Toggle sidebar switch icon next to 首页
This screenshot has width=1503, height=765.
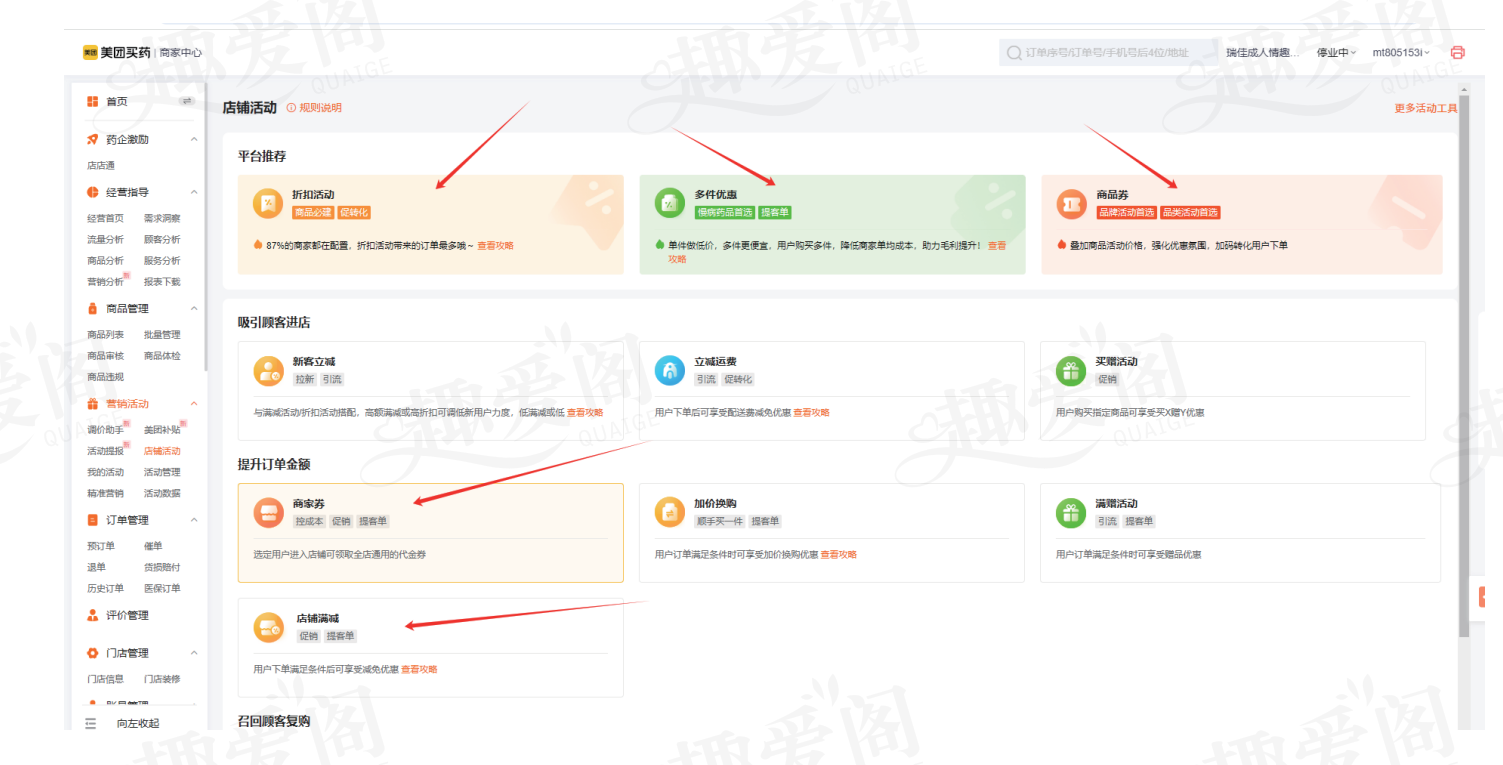pyautogui.click(x=186, y=101)
